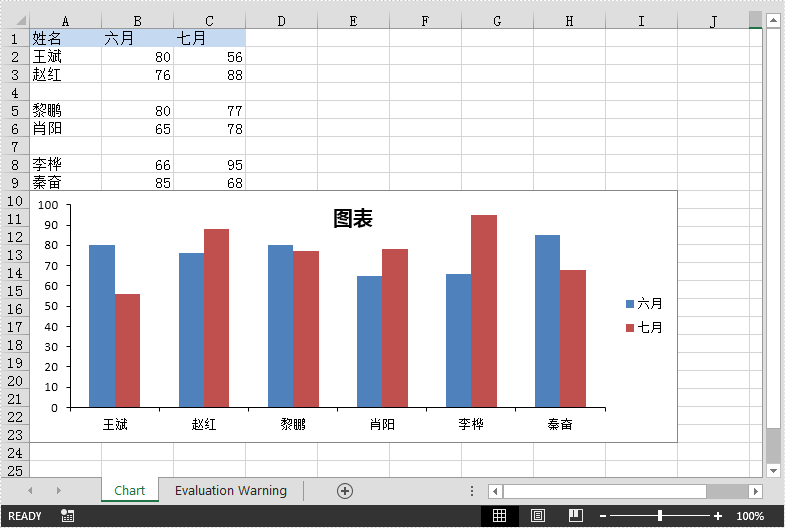This screenshot has width=785, height=528.
Task: Click the zoom slider handle
Action: point(660,515)
